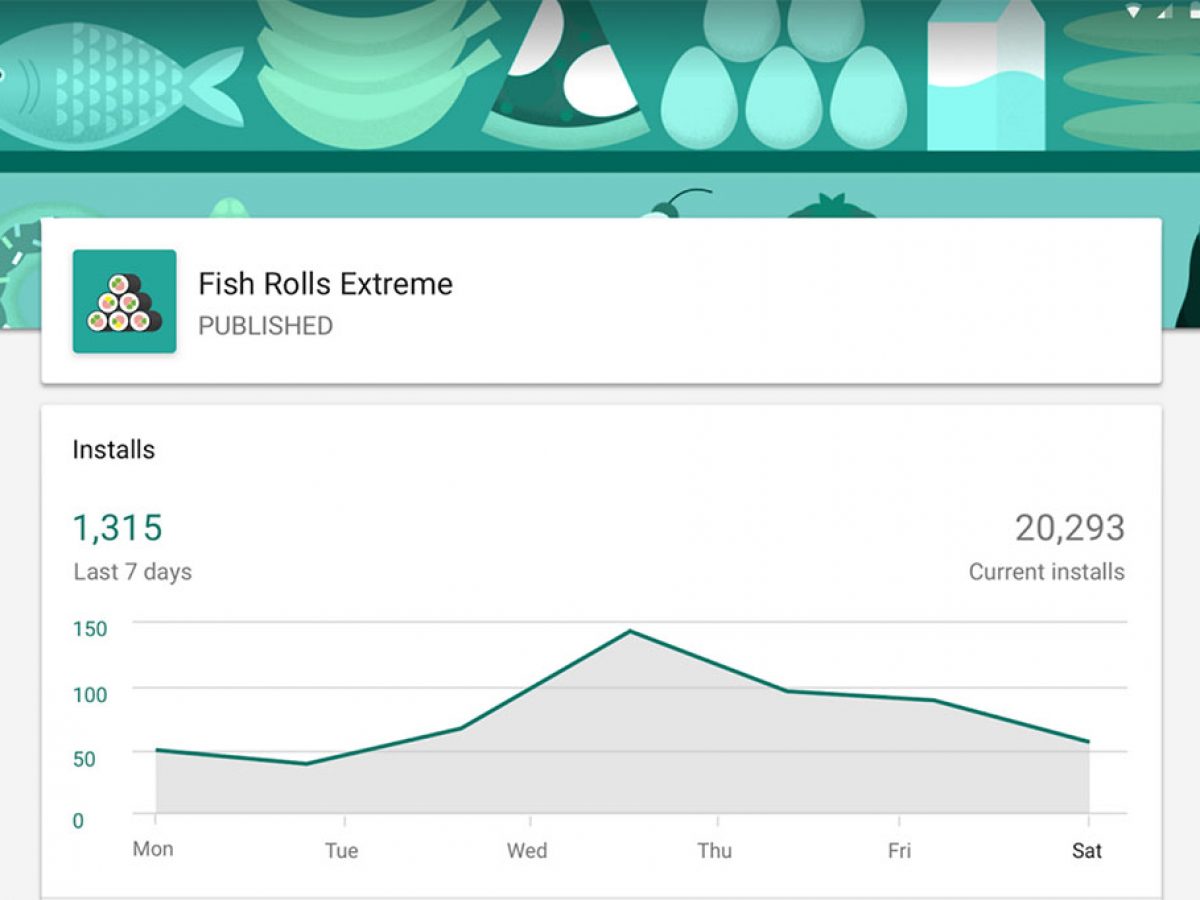Click the 1,315 last 7 days figure
Image resolution: width=1200 pixels, height=900 pixels.
[x=118, y=528]
